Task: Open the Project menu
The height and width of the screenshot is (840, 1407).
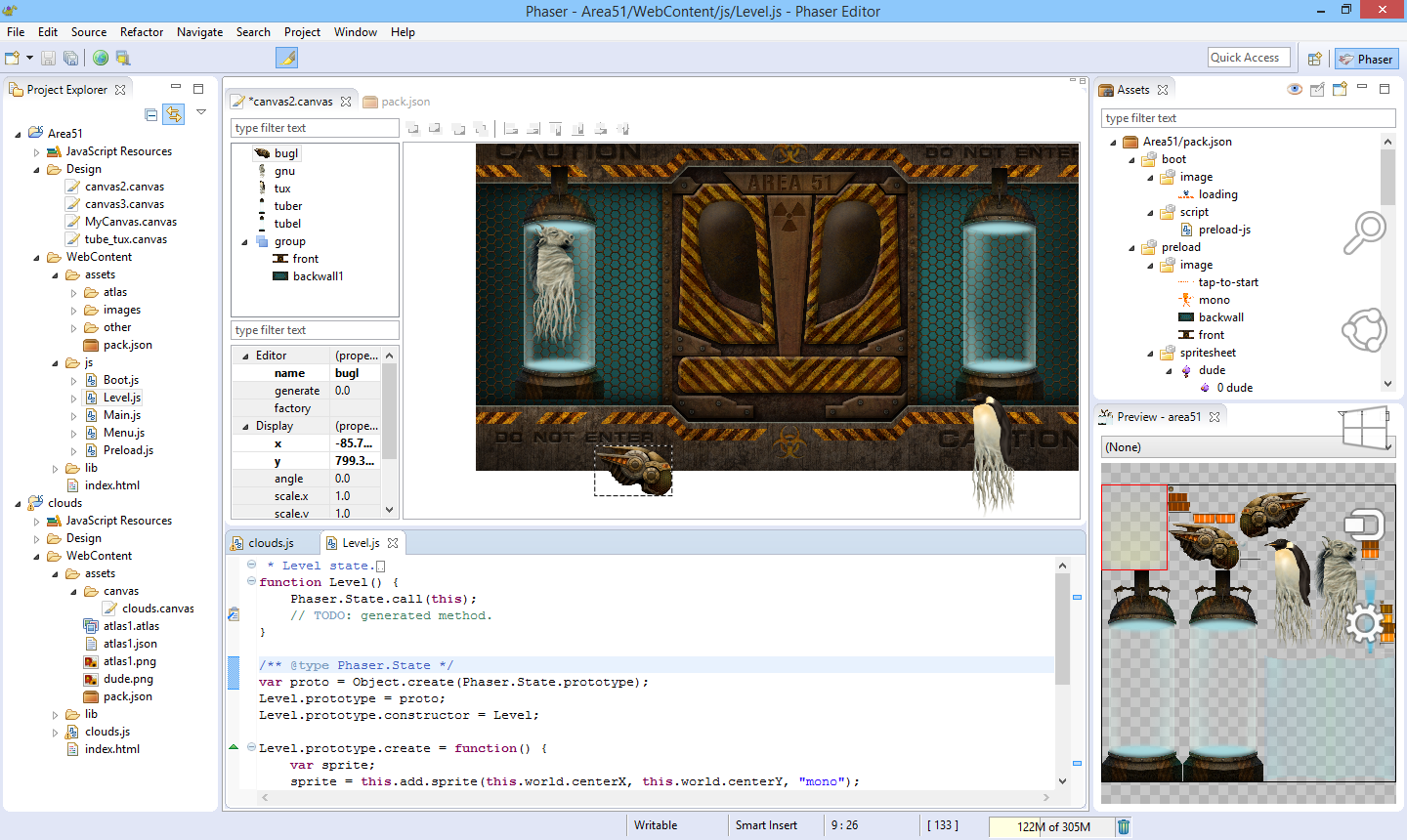Action: (x=302, y=32)
